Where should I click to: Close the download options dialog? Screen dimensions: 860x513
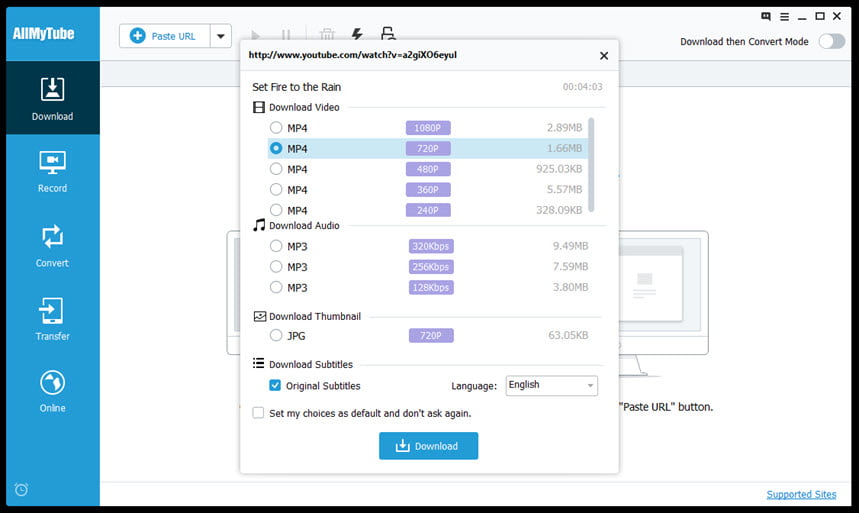(x=604, y=55)
